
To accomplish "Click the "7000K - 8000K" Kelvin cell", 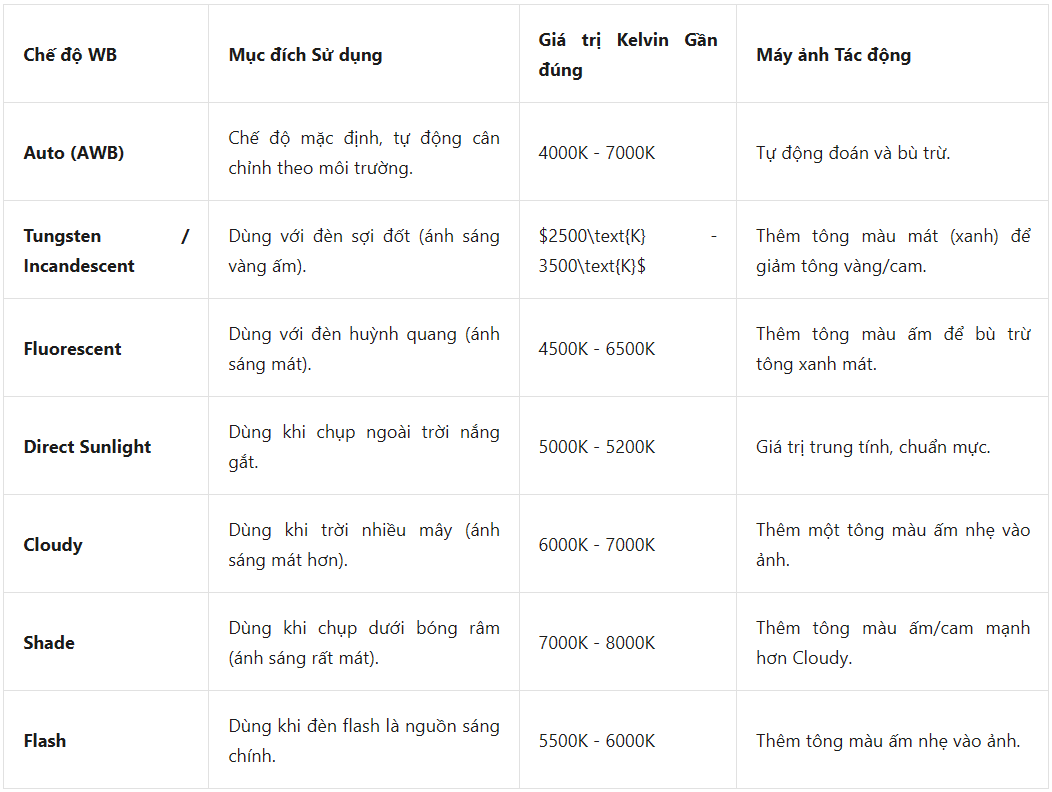I will pos(596,643).
